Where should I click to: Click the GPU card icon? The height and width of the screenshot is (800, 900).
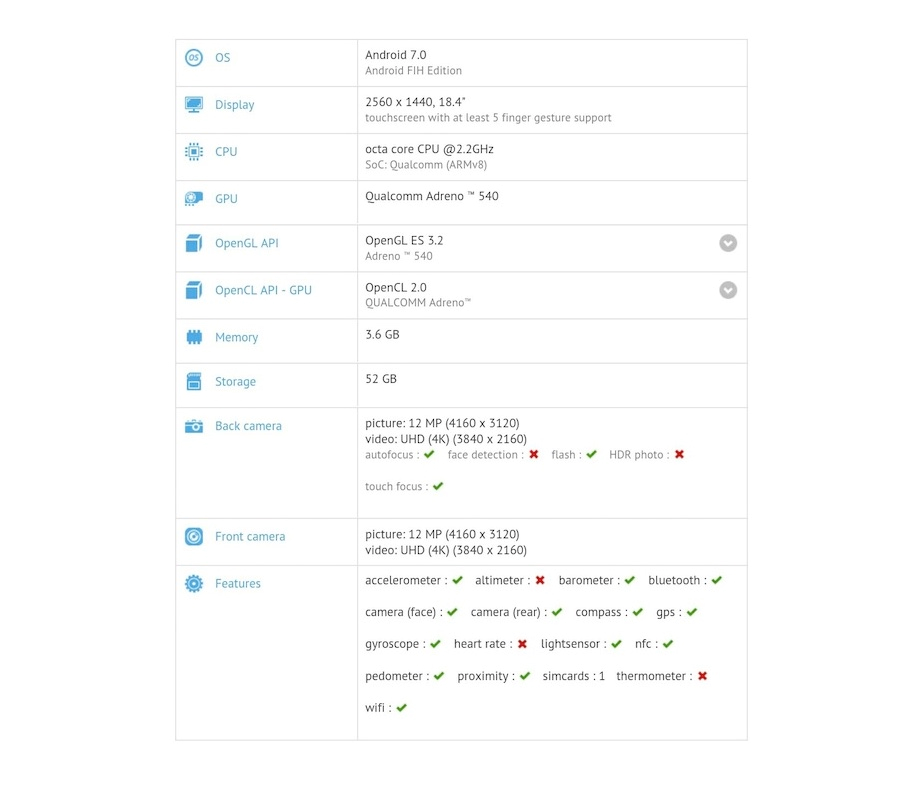click(x=194, y=199)
